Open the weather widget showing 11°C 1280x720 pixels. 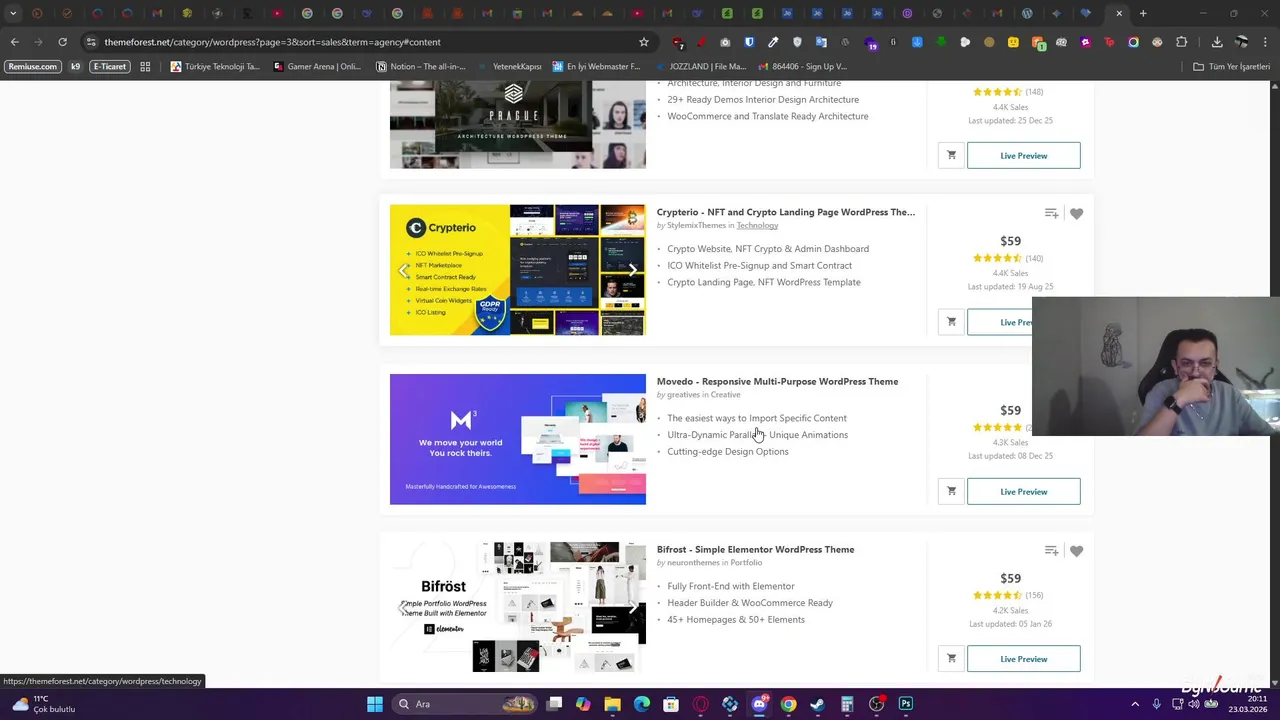[45, 704]
